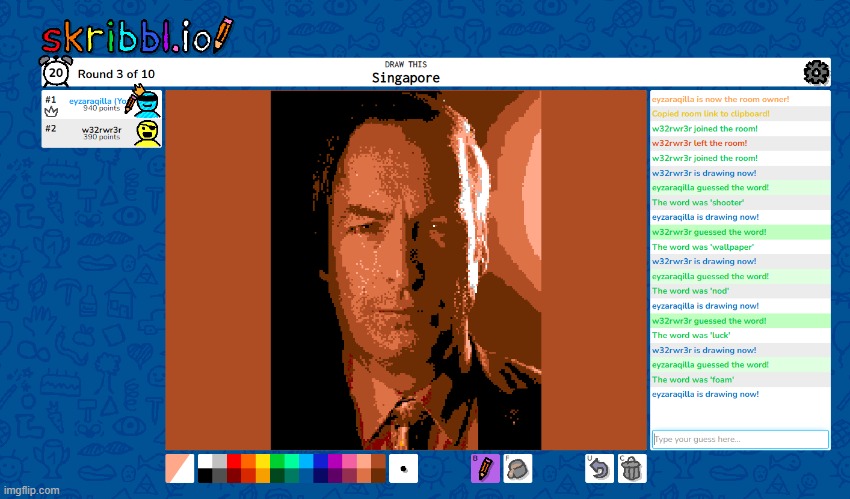Pick the navy blue color swatch
The image size is (850, 499).
pyautogui.click(x=320, y=476)
